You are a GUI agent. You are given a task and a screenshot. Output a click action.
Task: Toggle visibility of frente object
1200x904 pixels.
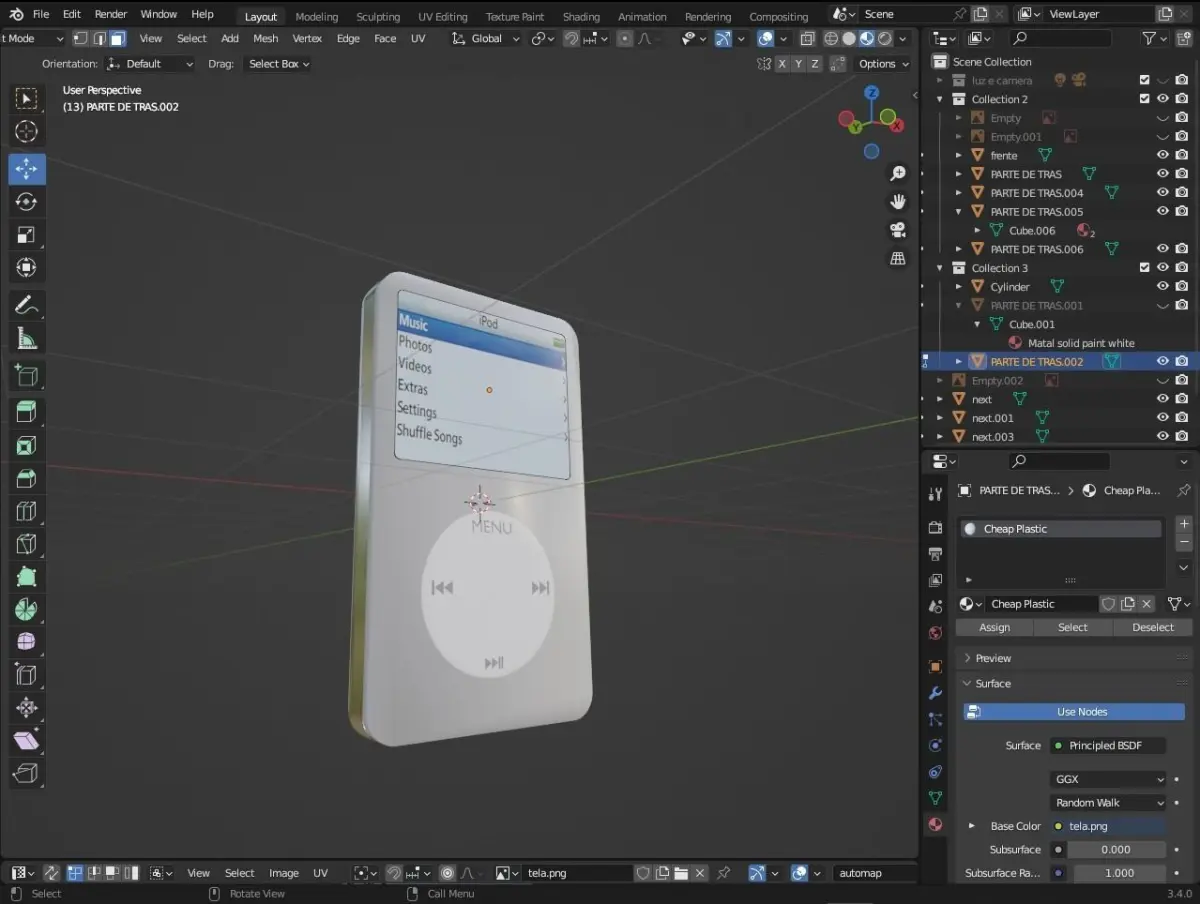pyautogui.click(x=1163, y=155)
